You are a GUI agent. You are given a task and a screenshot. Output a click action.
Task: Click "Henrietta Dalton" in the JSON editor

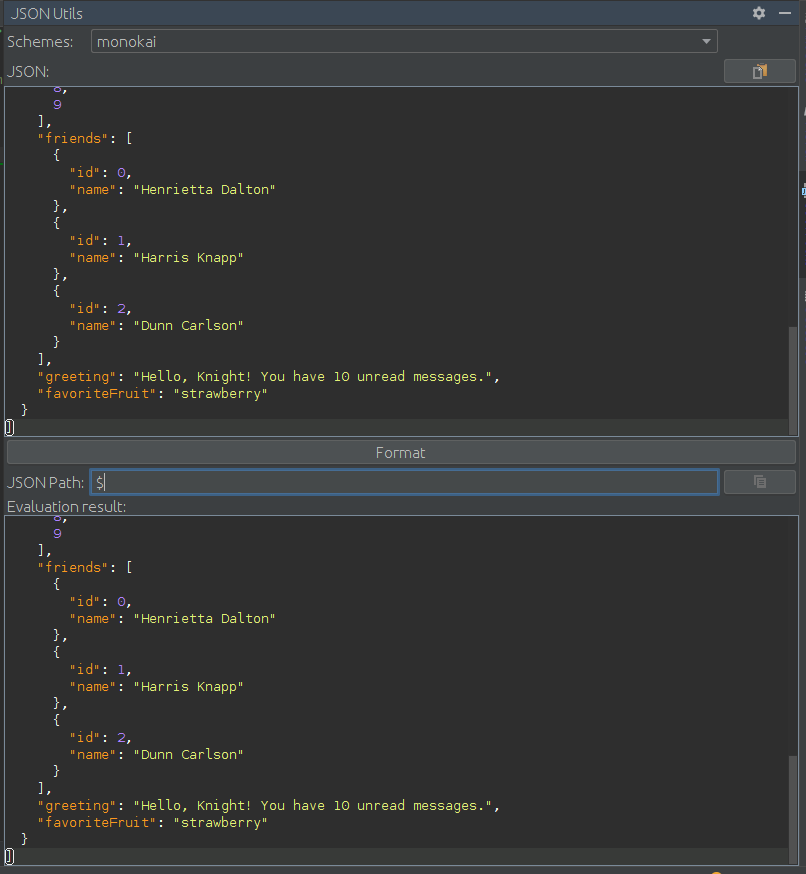(205, 190)
